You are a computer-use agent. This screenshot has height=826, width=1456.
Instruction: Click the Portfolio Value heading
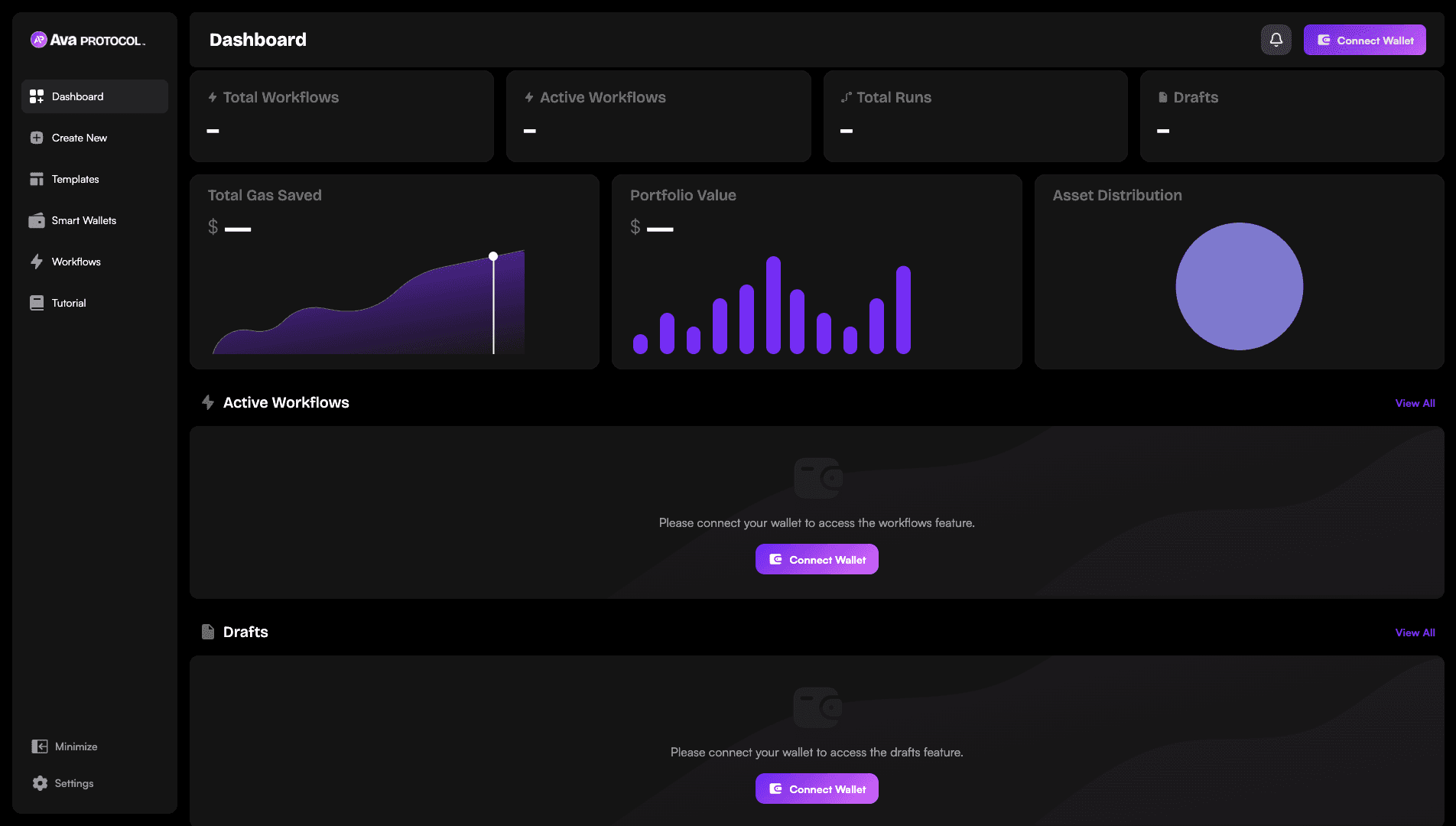tap(683, 195)
